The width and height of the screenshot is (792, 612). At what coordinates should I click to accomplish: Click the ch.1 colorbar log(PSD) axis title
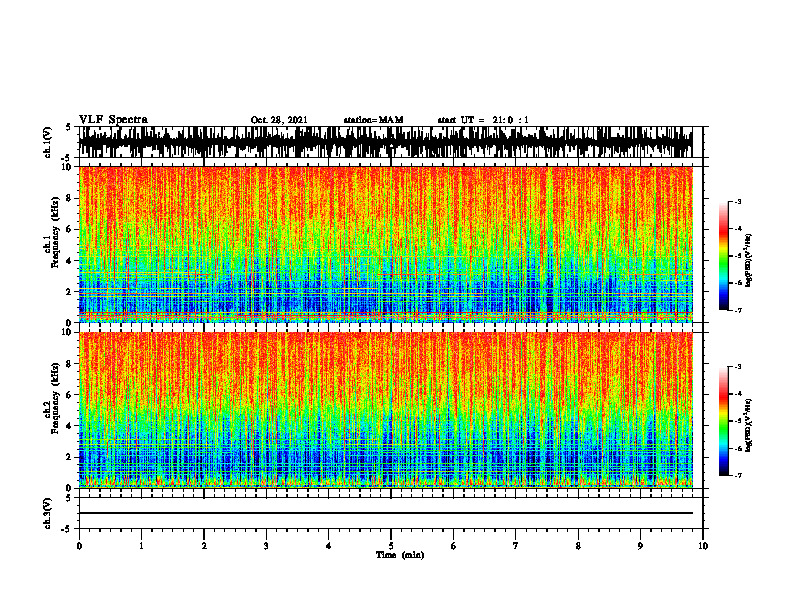pyautogui.click(x=749, y=261)
